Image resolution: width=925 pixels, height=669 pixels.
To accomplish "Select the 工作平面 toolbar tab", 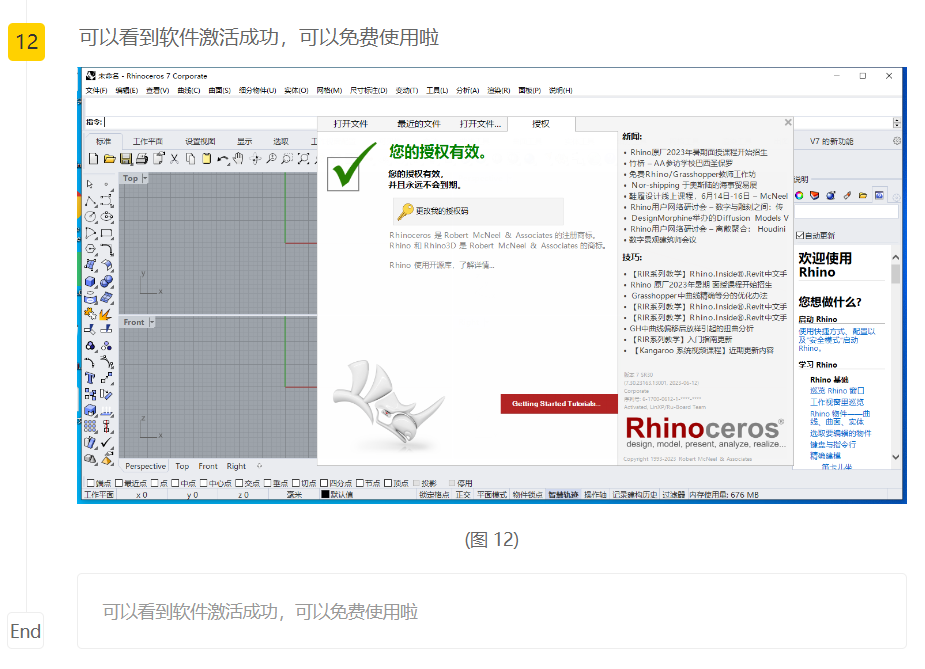I will [147, 142].
